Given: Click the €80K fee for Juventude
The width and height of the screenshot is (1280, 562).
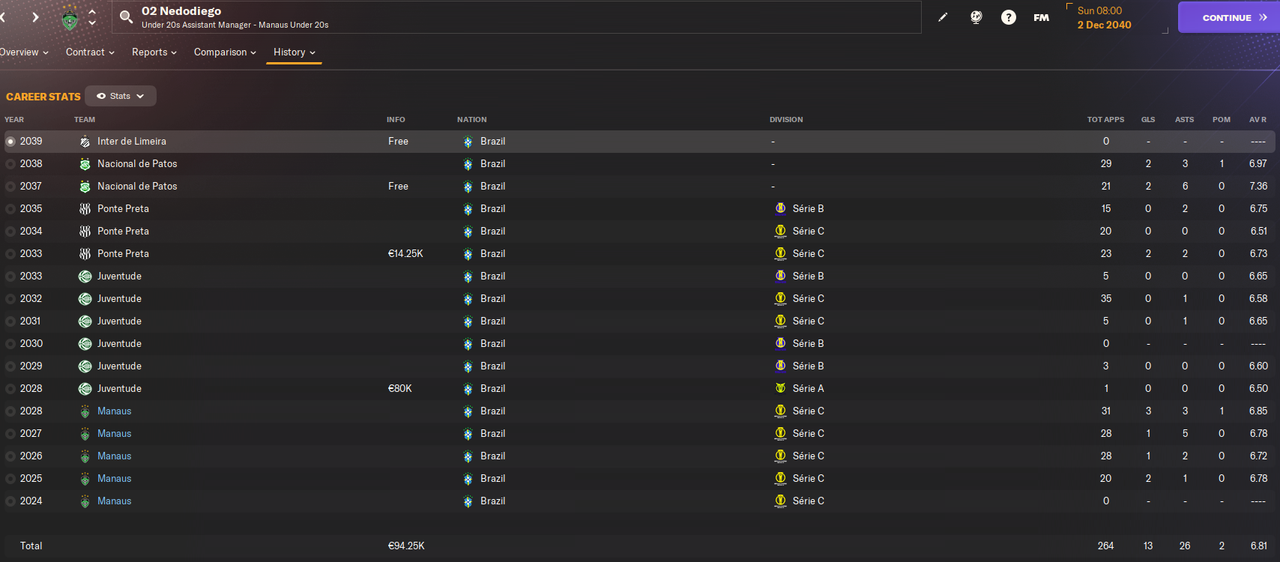Looking at the screenshot, I should tap(399, 389).
